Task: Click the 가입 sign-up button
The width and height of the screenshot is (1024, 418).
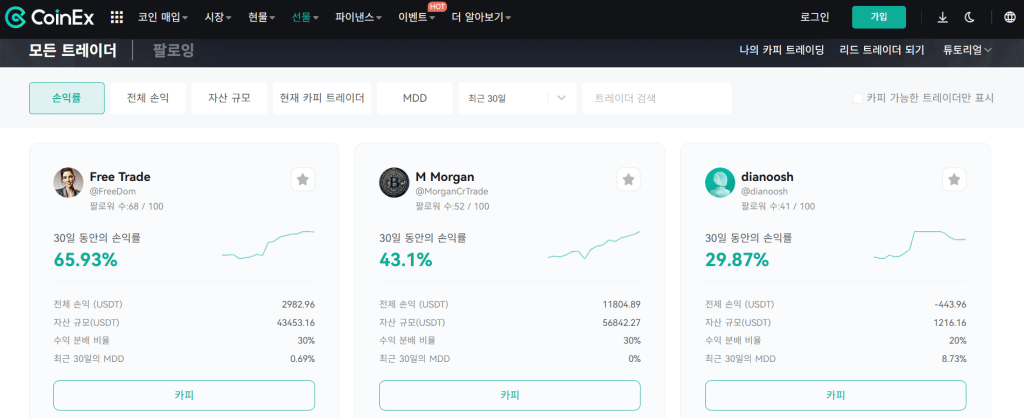Action: (879, 17)
